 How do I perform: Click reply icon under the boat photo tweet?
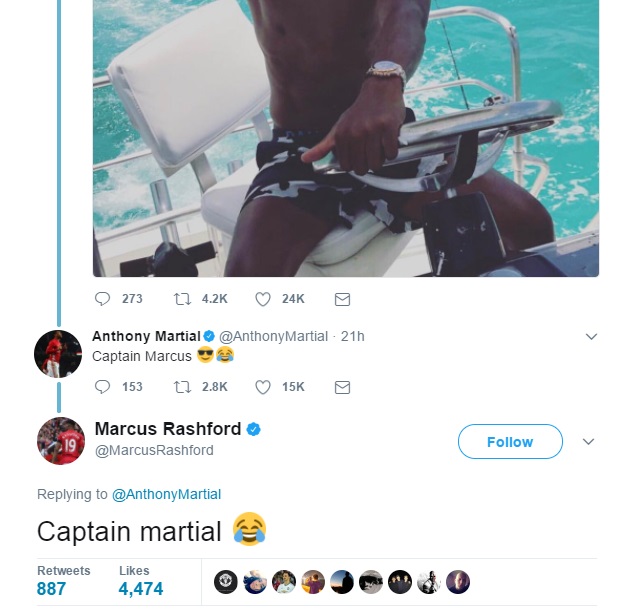[102, 299]
